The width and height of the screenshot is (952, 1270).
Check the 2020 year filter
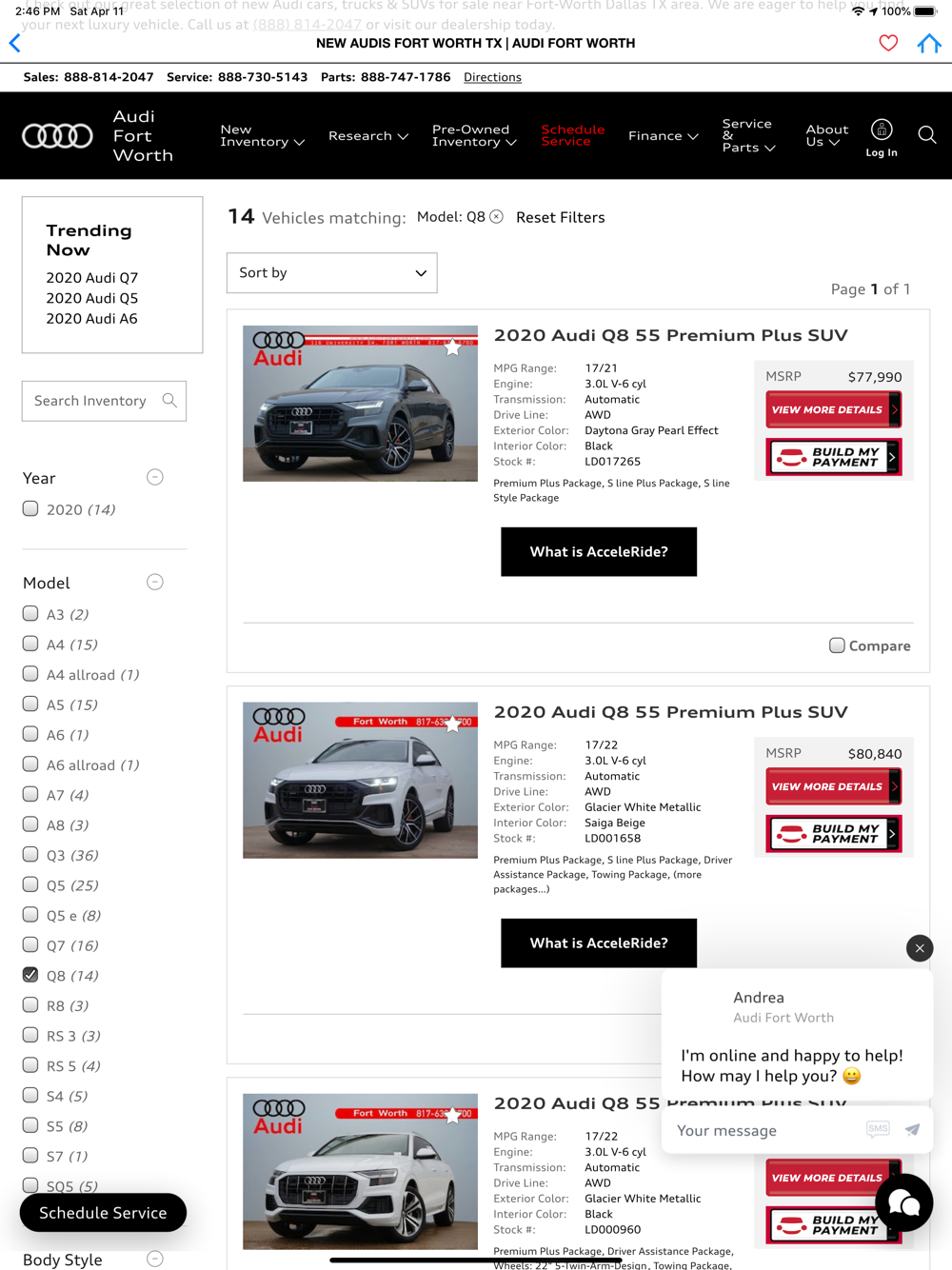(30, 508)
